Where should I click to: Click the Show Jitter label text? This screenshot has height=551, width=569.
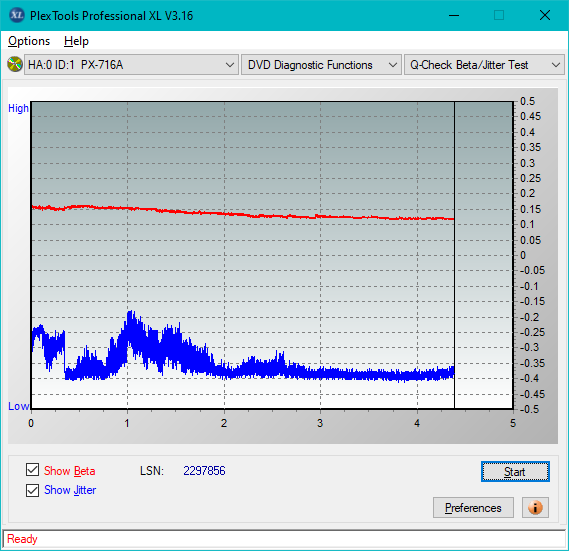[x=70, y=490]
